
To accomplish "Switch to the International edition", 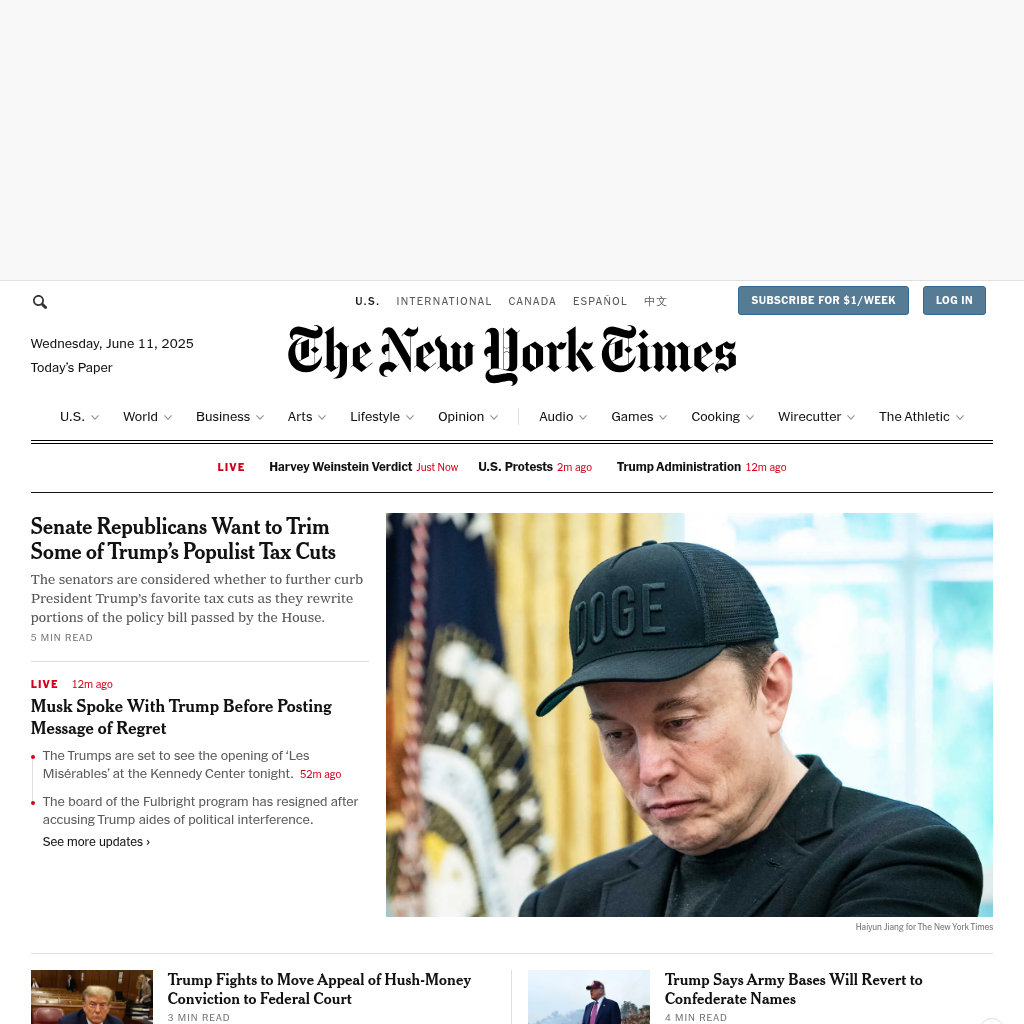I will pyautogui.click(x=443, y=301).
